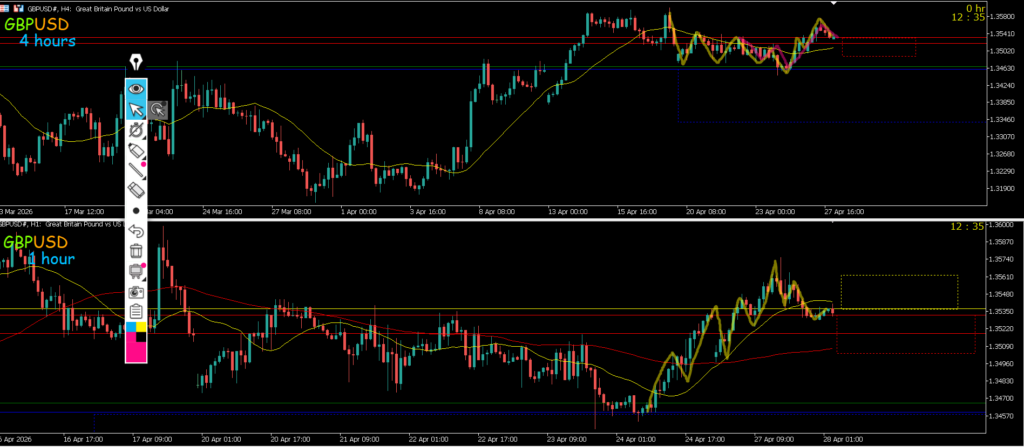Toggle ink visibility with the eye icon
This screenshot has width=1024, height=447.
pyautogui.click(x=136, y=88)
